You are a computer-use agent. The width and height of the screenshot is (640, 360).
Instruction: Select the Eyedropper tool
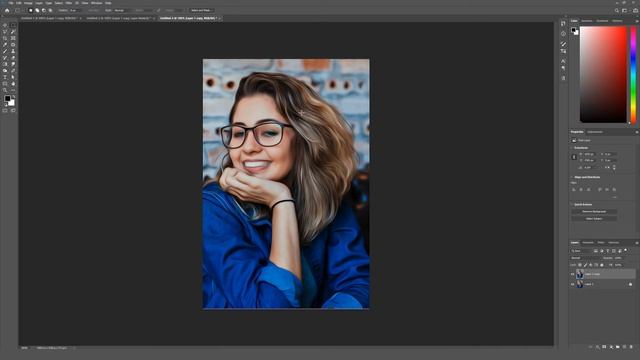tap(5, 45)
